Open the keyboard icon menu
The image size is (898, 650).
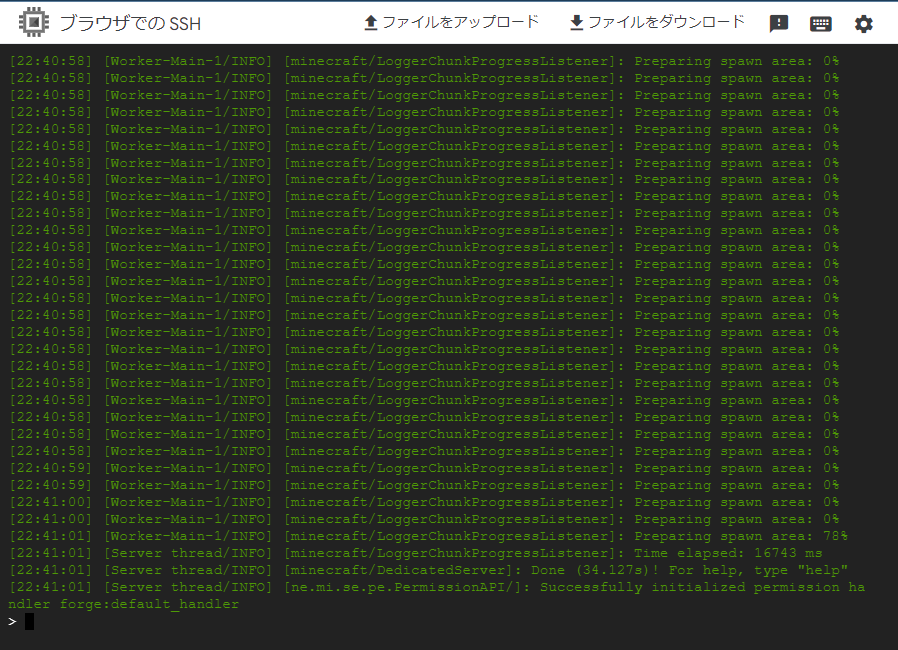[x=821, y=23]
